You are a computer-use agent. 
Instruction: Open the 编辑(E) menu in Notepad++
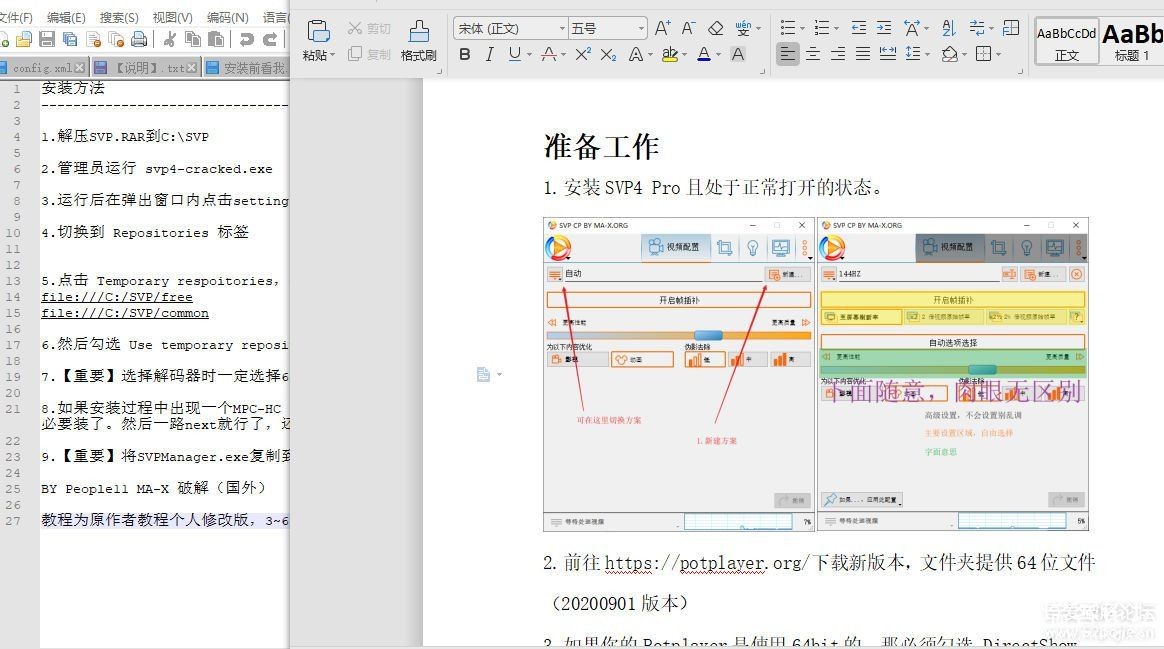pyautogui.click(x=65, y=17)
